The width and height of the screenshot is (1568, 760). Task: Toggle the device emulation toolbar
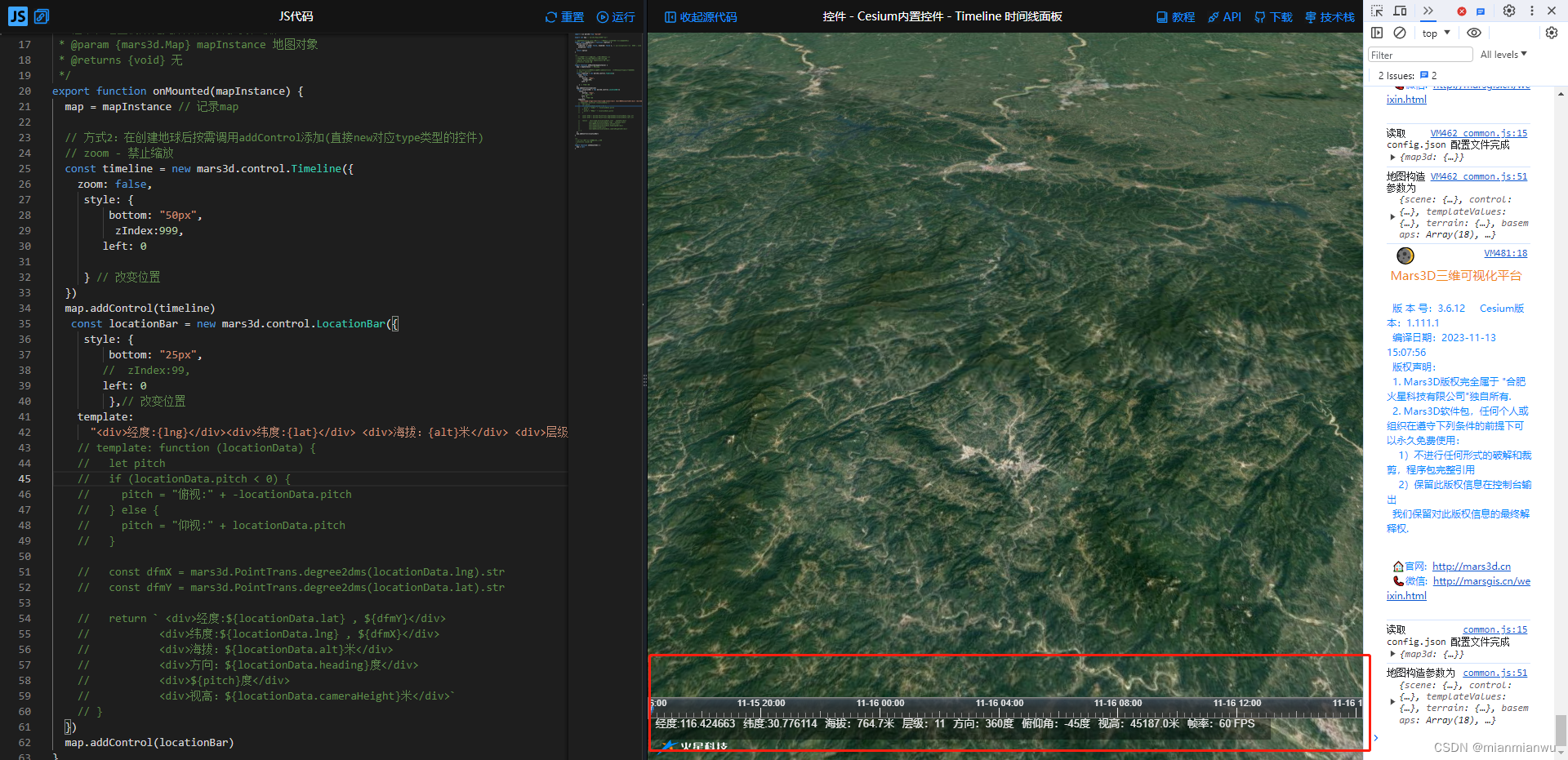1400,11
